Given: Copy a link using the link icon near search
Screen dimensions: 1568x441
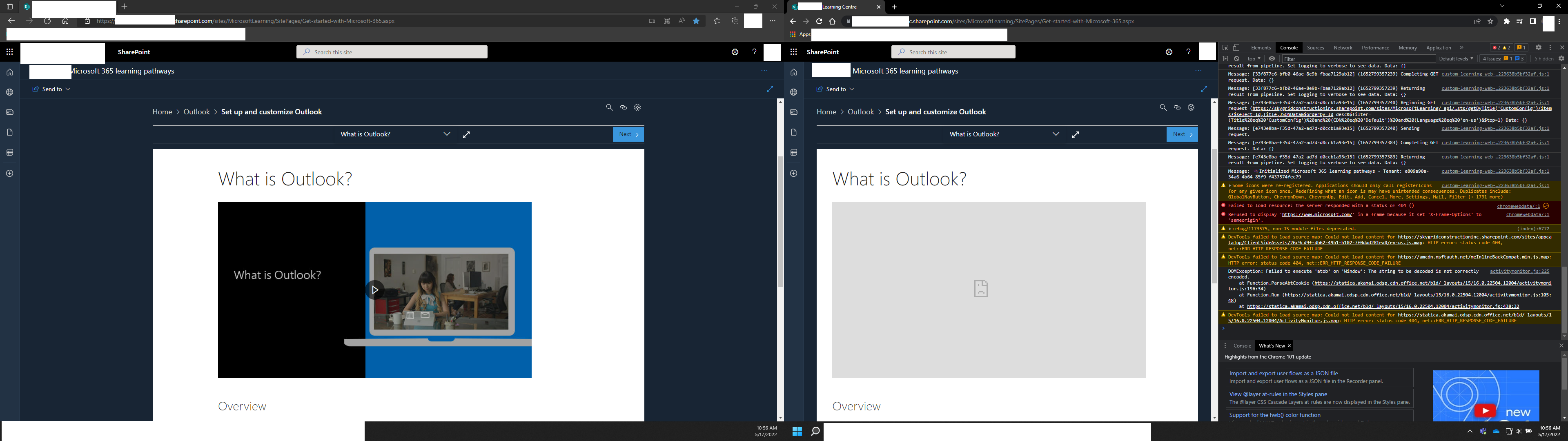Looking at the screenshot, I should (623, 107).
